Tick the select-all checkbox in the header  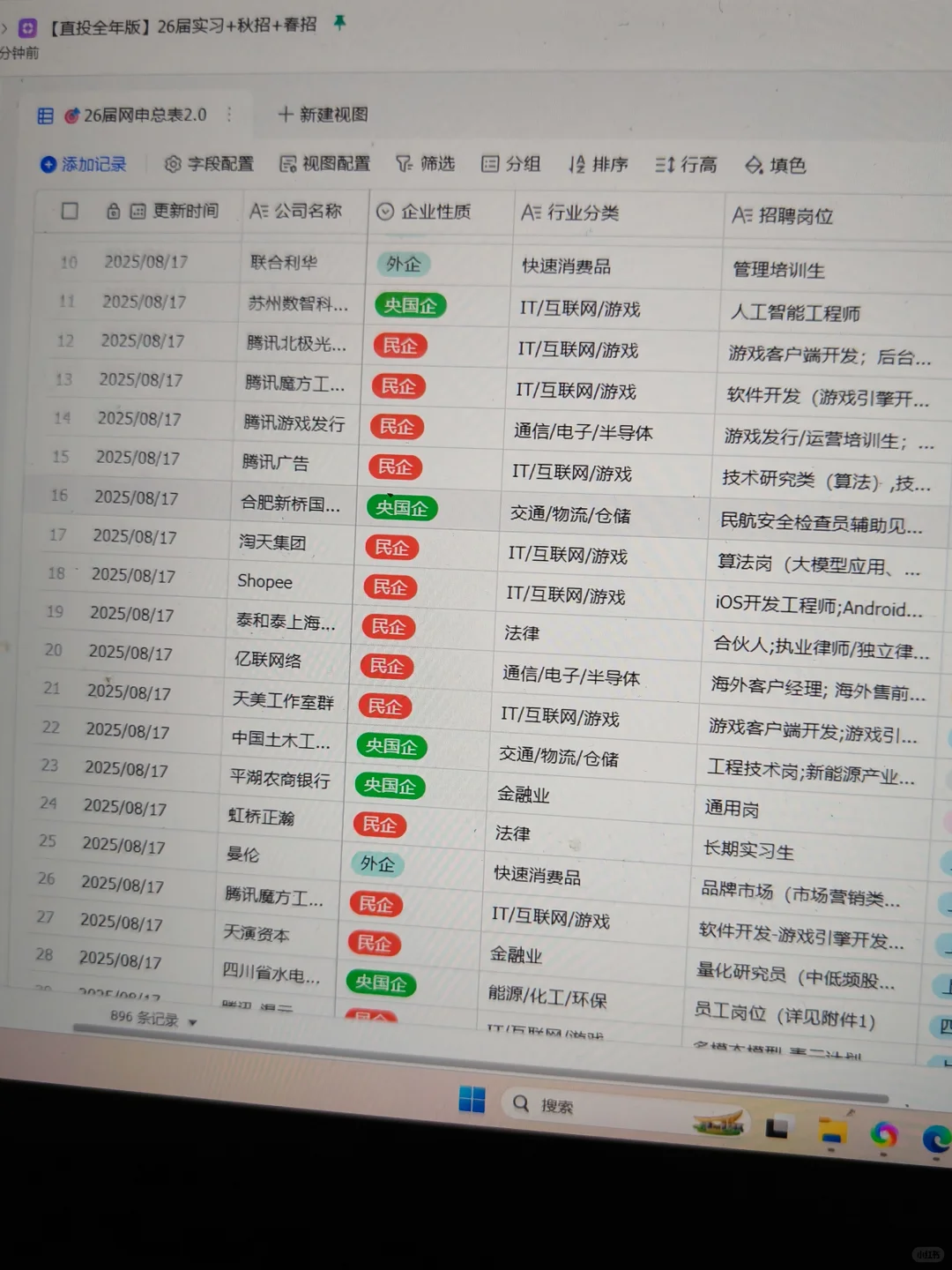(70, 211)
